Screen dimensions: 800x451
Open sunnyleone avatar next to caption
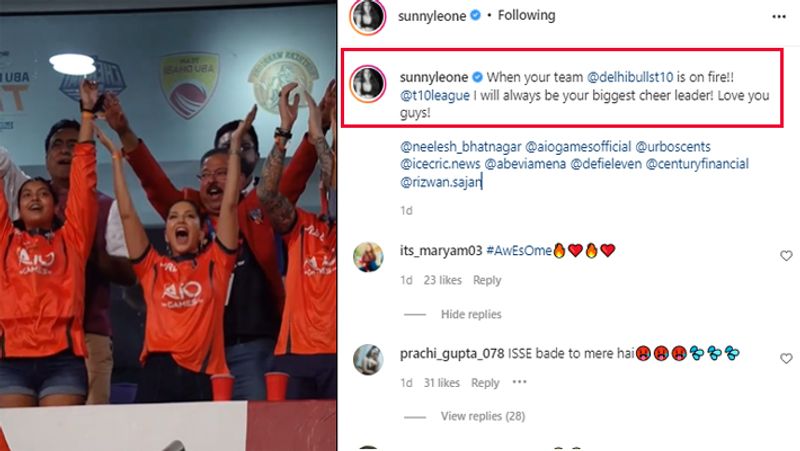coord(367,84)
